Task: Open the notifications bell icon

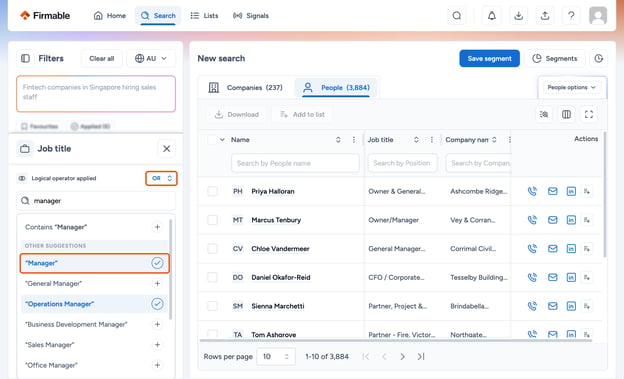Action: coord(492,16)
